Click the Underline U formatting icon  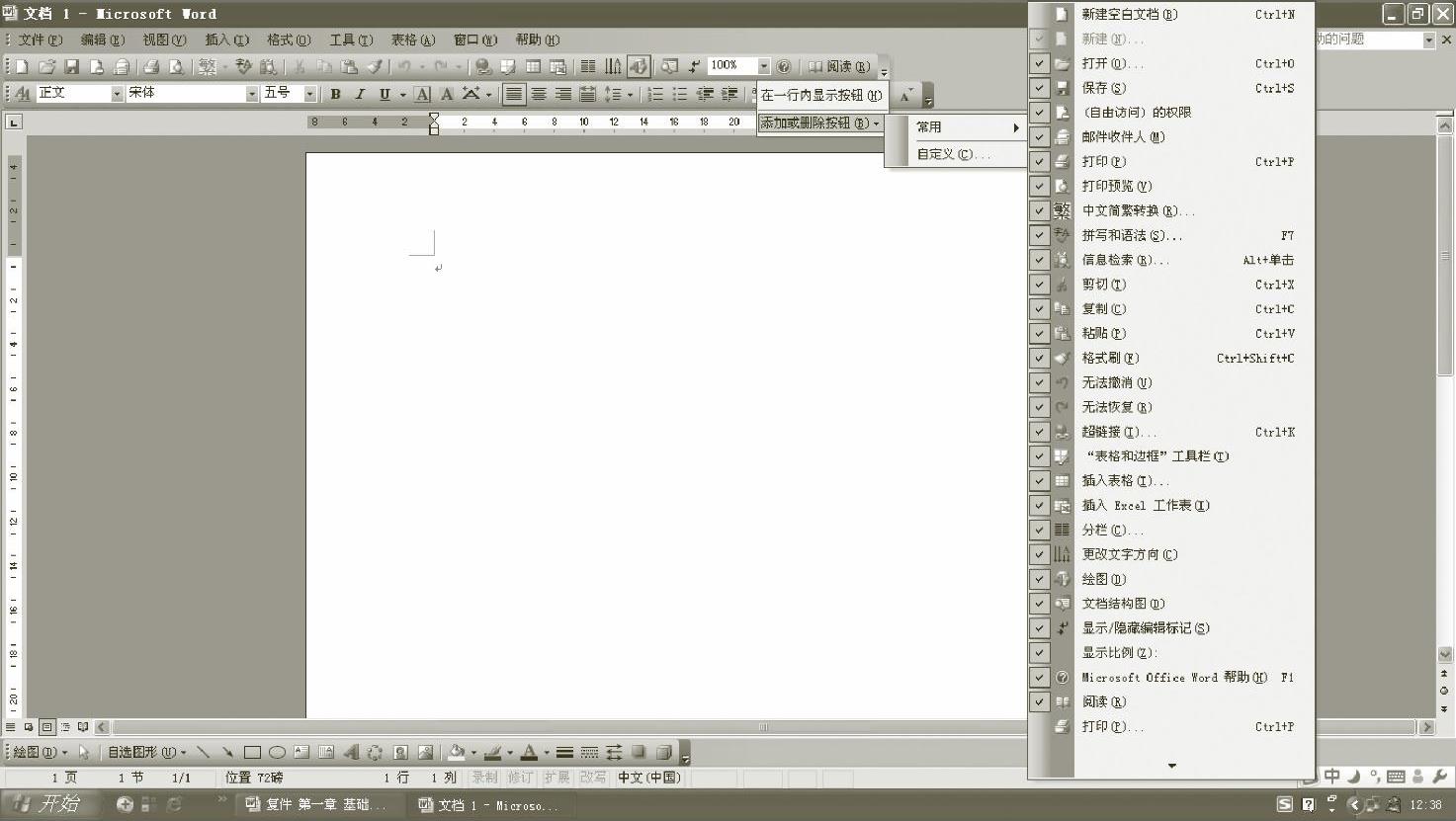(385, 94)
